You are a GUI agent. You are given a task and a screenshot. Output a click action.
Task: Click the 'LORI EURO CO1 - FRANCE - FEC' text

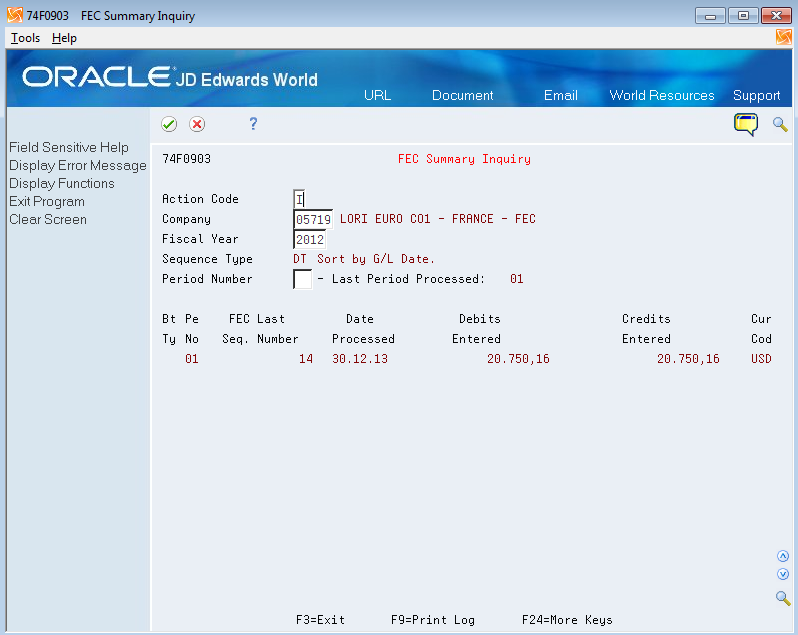click(438, 219)
